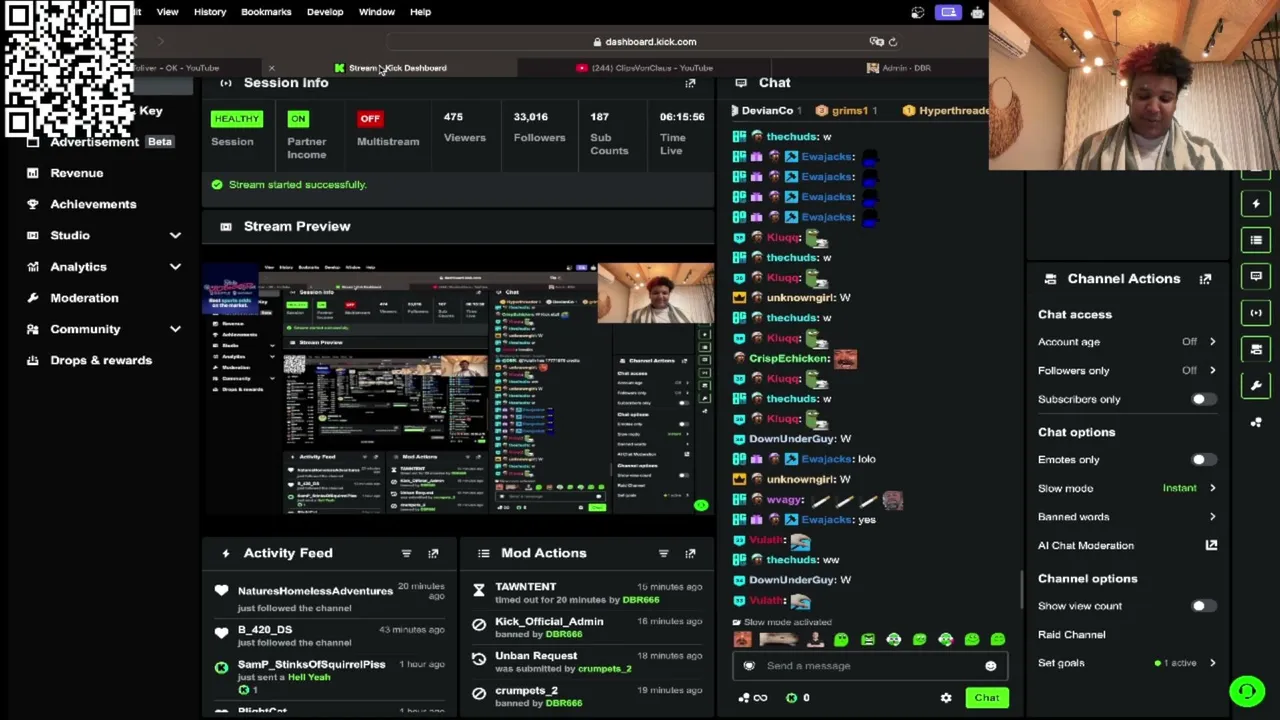Open Followers only options chevron
Viewport: 1280px width, 720px height.
pyautogui.click(x=1212, y=370)
